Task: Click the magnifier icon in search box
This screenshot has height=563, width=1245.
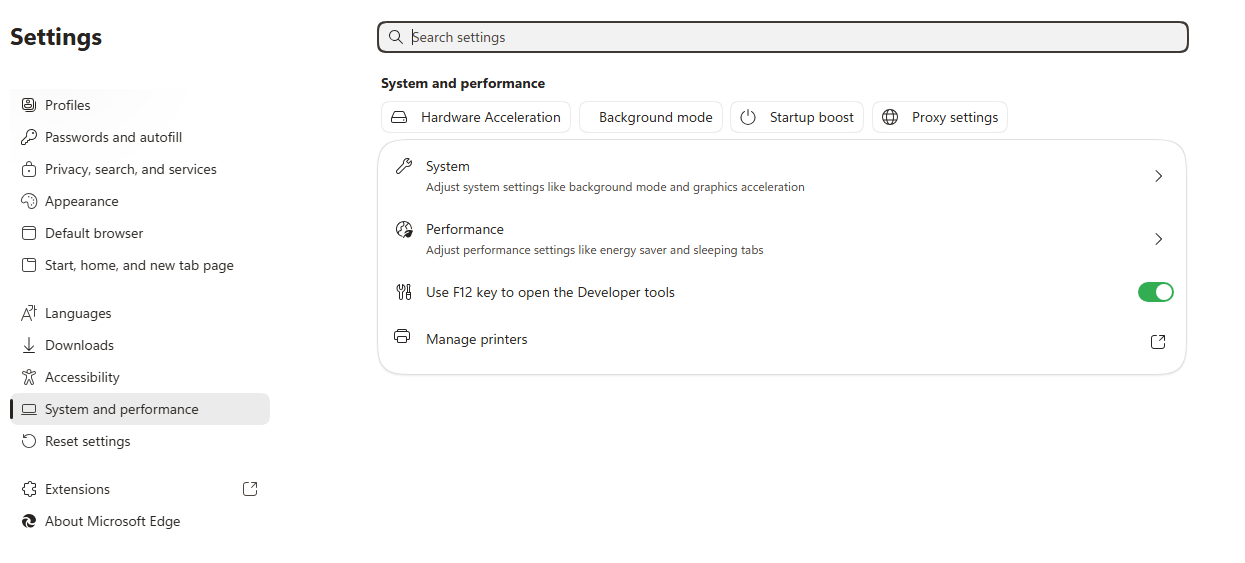Action: pyautogui.click(x=396, y=37)
